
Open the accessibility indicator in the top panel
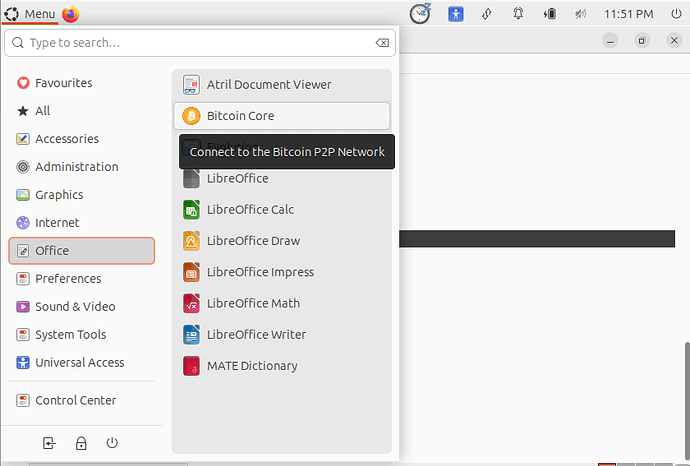456,14
